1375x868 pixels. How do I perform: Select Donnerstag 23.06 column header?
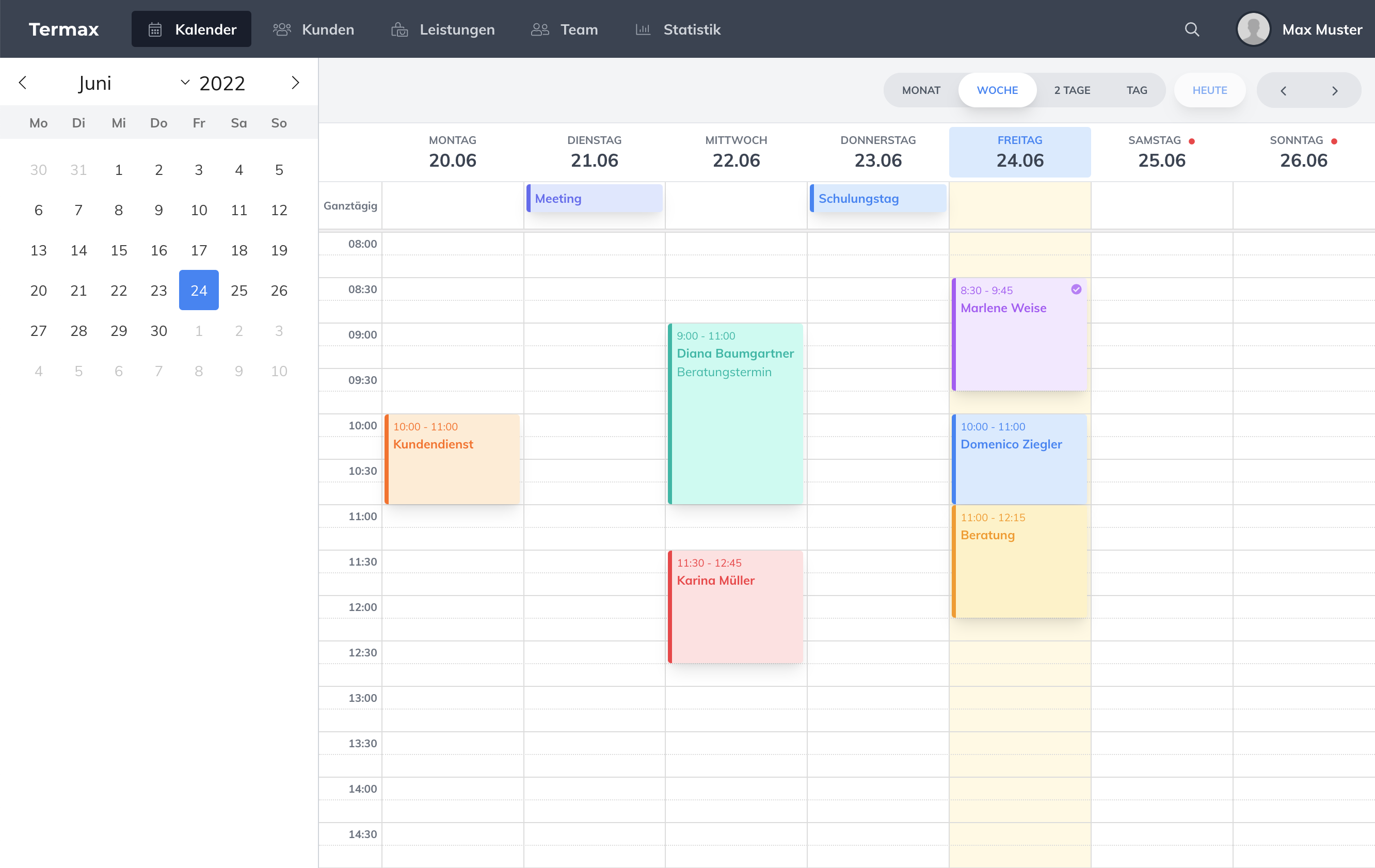877,152
